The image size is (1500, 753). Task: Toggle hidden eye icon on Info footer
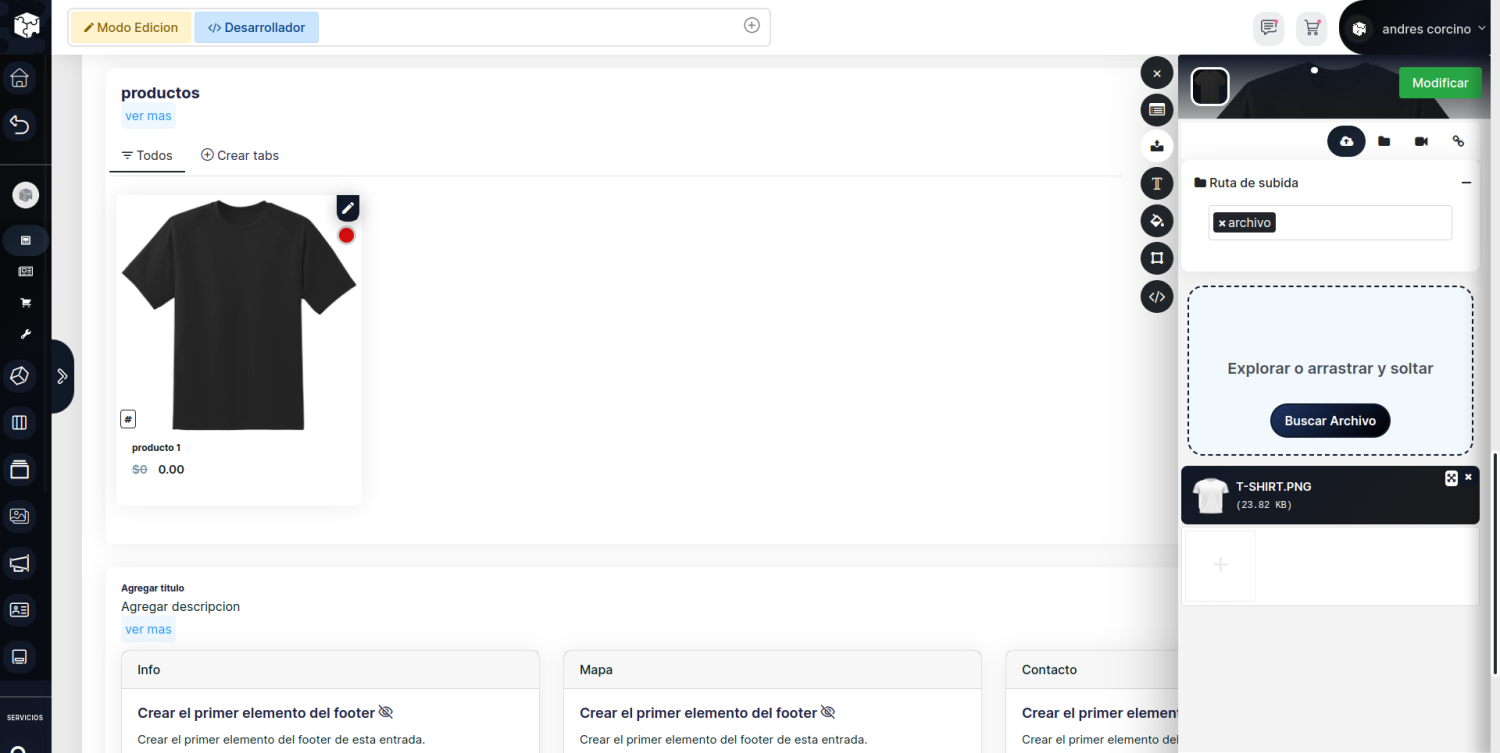pyautogui.click(x=386, y=712)
